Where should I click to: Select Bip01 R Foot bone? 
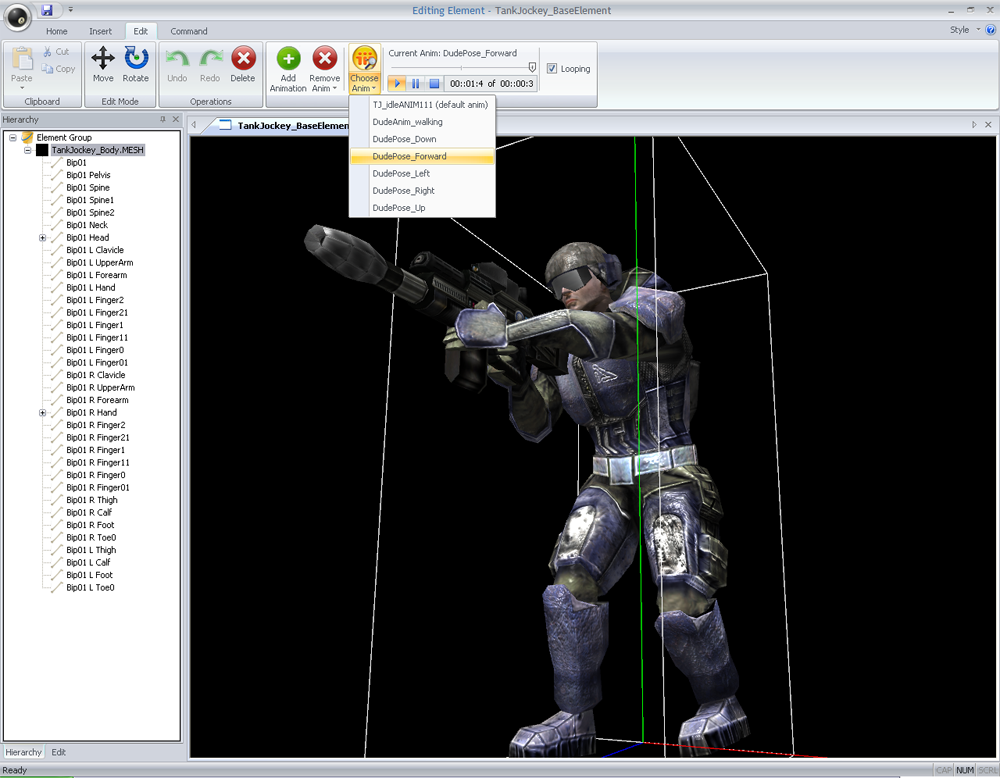coord(90,525)
